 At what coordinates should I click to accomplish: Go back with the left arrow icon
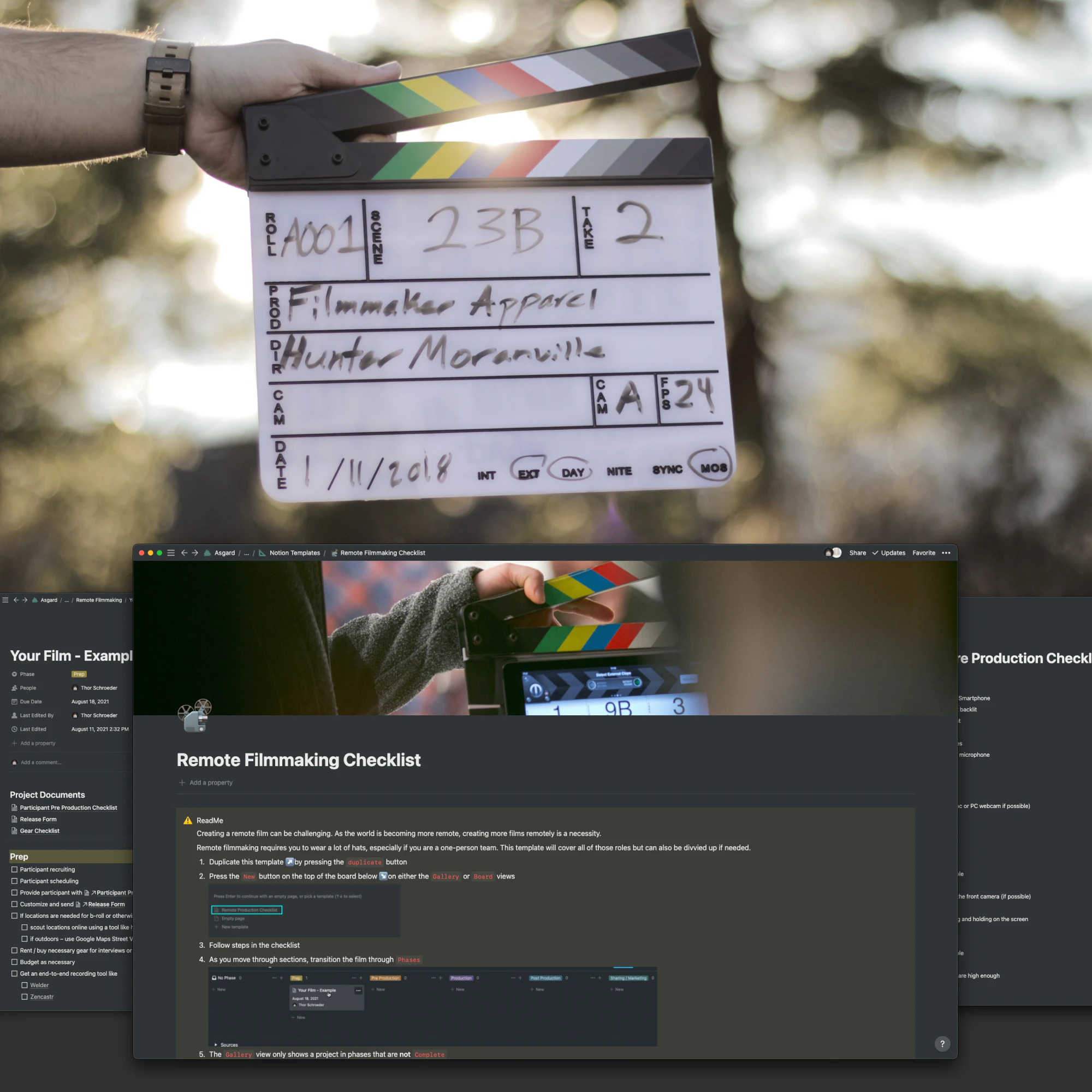184,553
